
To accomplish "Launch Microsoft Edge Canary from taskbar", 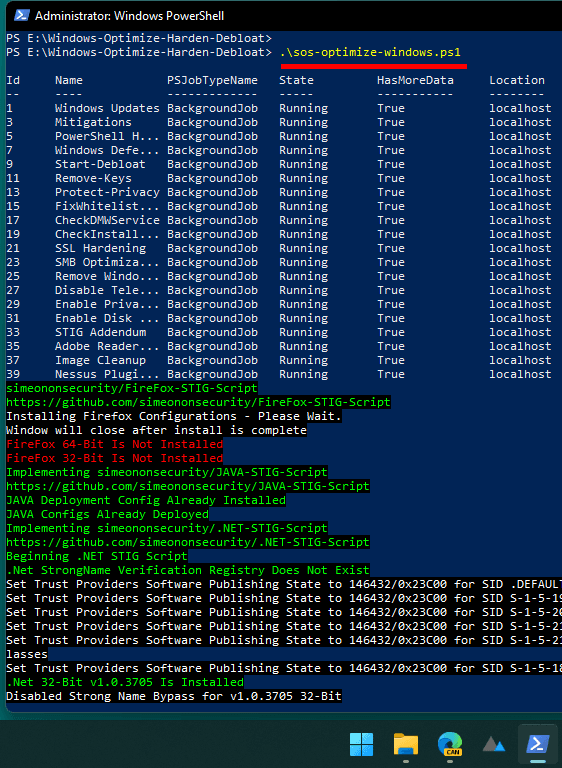I will pyautogui.click(x=450, y=744).
